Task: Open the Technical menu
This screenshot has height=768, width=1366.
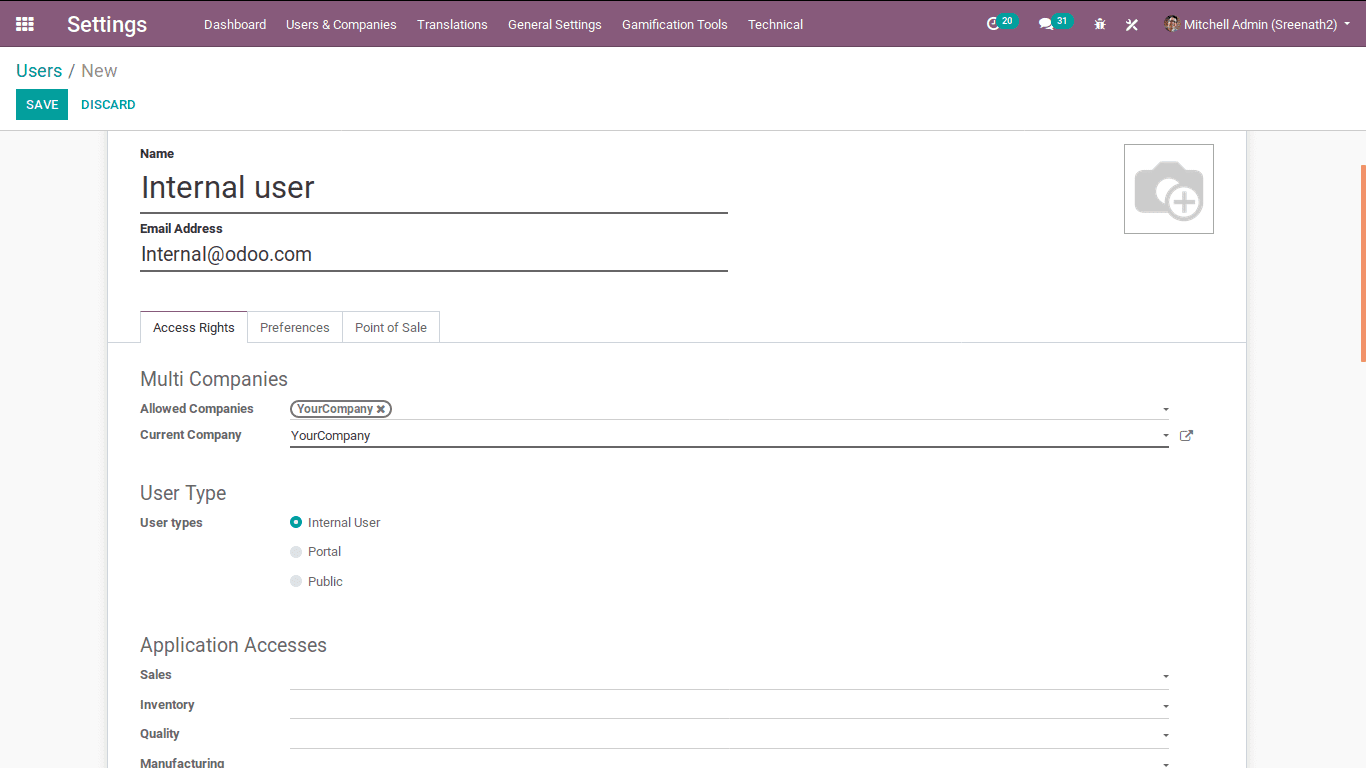Action: (x=775, y=24)
